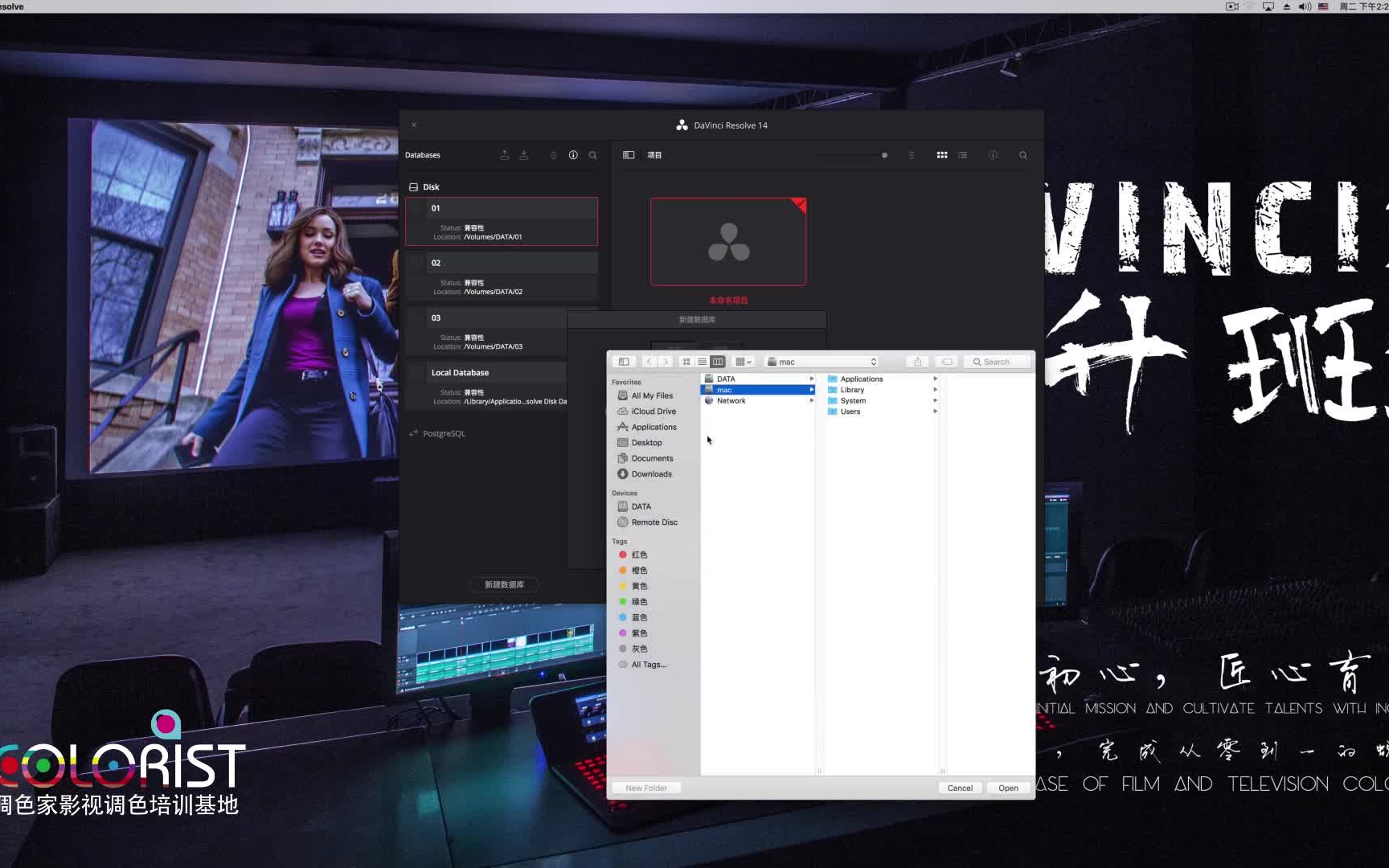This screenshot has height=868, width=1389.
Task: Select database 01 in the Disk list
Action: coord(502,221)
